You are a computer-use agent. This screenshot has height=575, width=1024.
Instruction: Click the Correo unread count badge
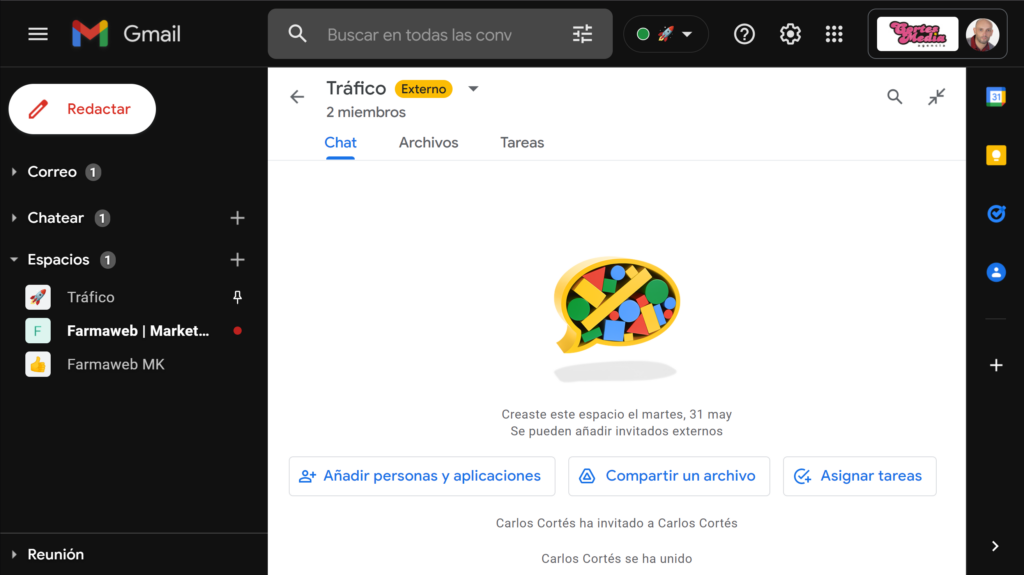tap(93, 172)
